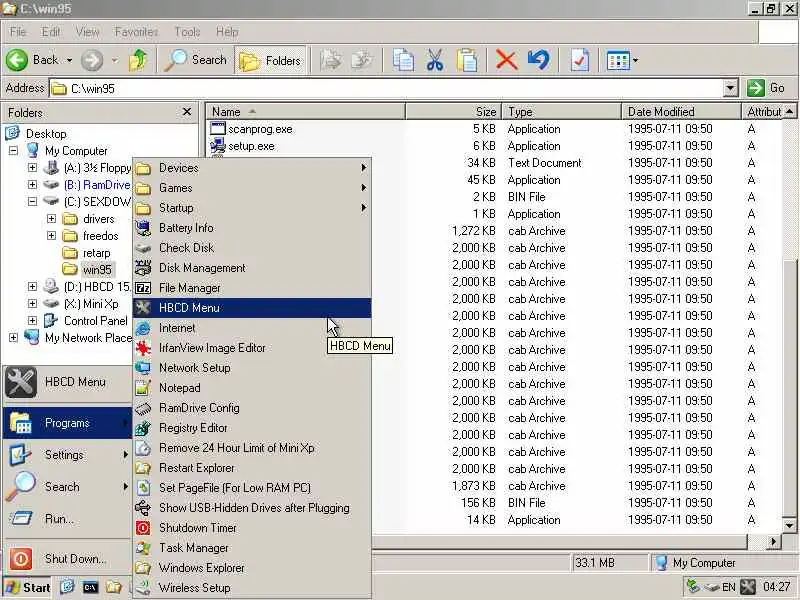The height and width of the screenshot is (600, 800).
Task: Click Shut Down... in Start menu
Action: click(x=67, y=559)
